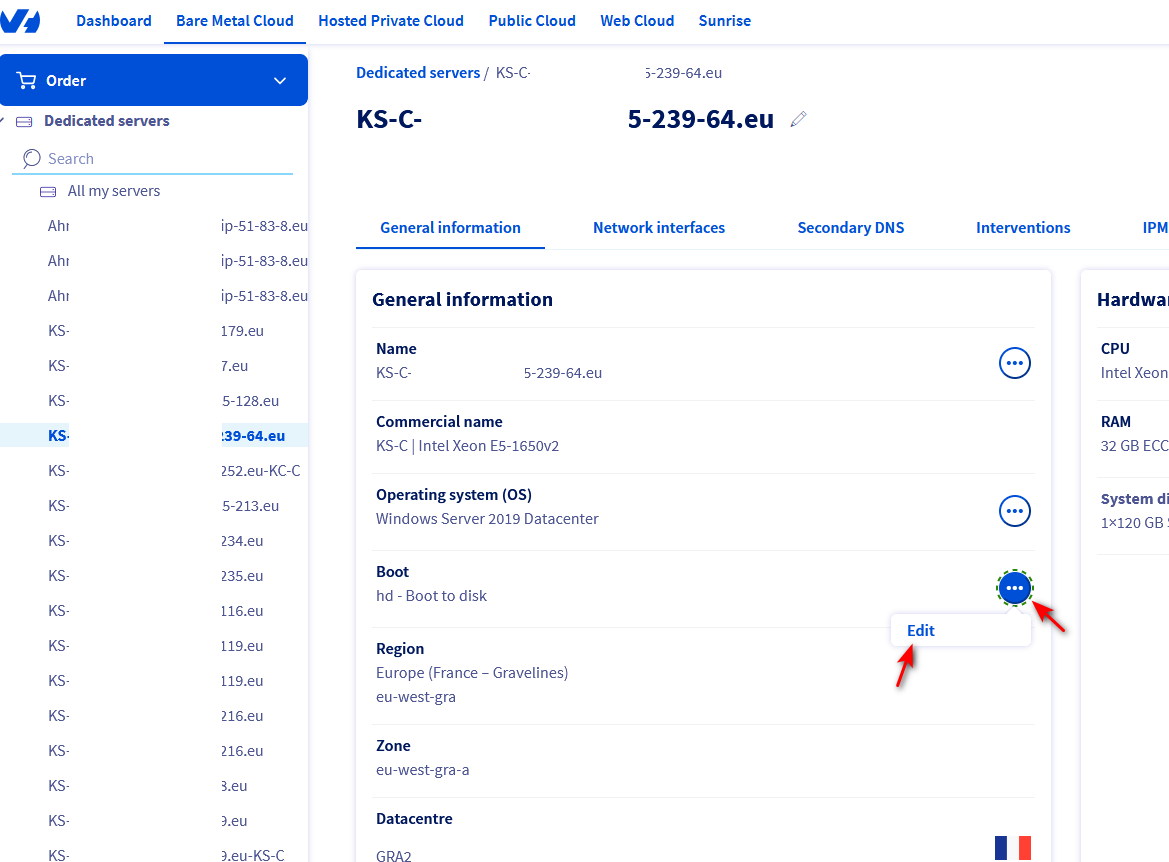Open Hosted Private Cloud section
1169x862 pixels.
click(x=391, y=21)
